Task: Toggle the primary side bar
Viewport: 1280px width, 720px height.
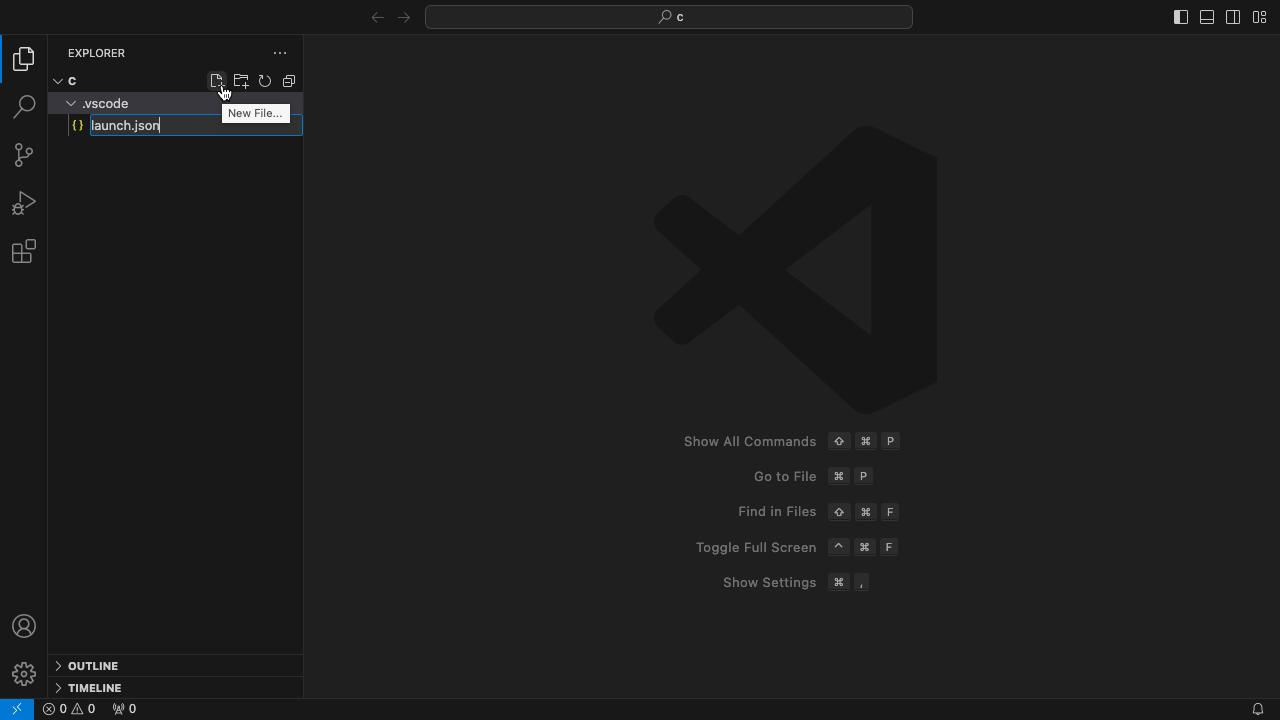Action: (x=1181, y=17)
